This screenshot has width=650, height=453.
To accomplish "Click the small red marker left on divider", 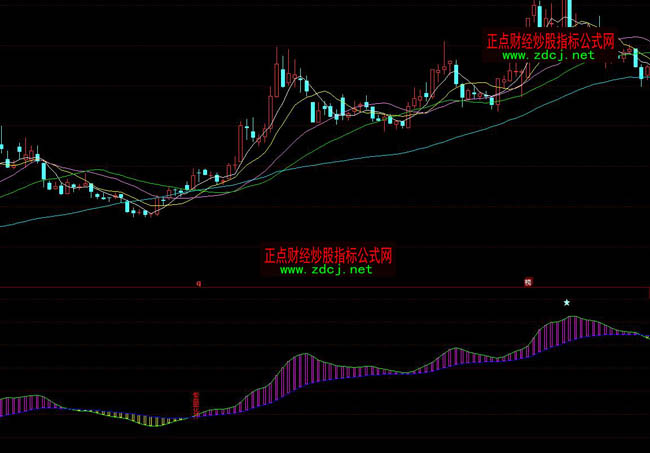I will [198, 283].
